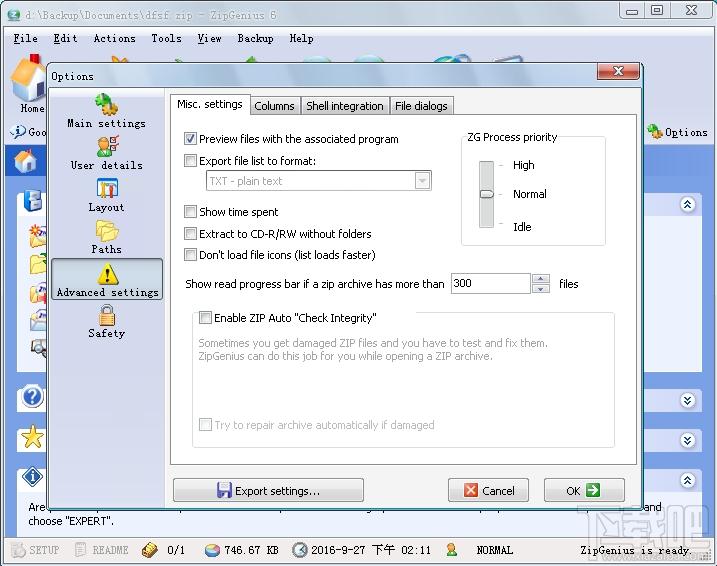This screenshot has width=717, height=566.
Task: Open Layout settings category
Action: coord(107,195)
